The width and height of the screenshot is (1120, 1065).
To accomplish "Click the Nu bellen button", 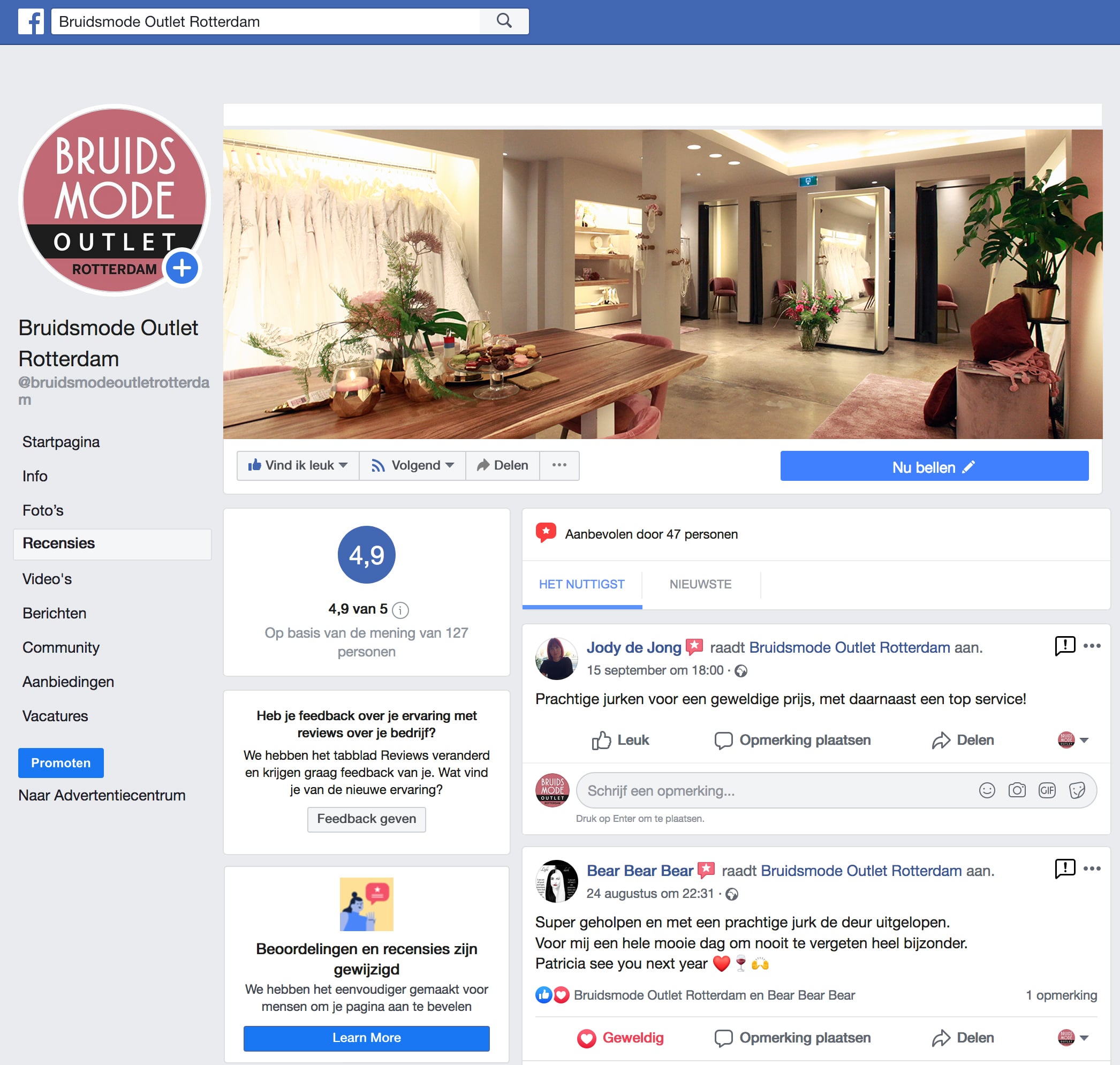I will point(934,466).
